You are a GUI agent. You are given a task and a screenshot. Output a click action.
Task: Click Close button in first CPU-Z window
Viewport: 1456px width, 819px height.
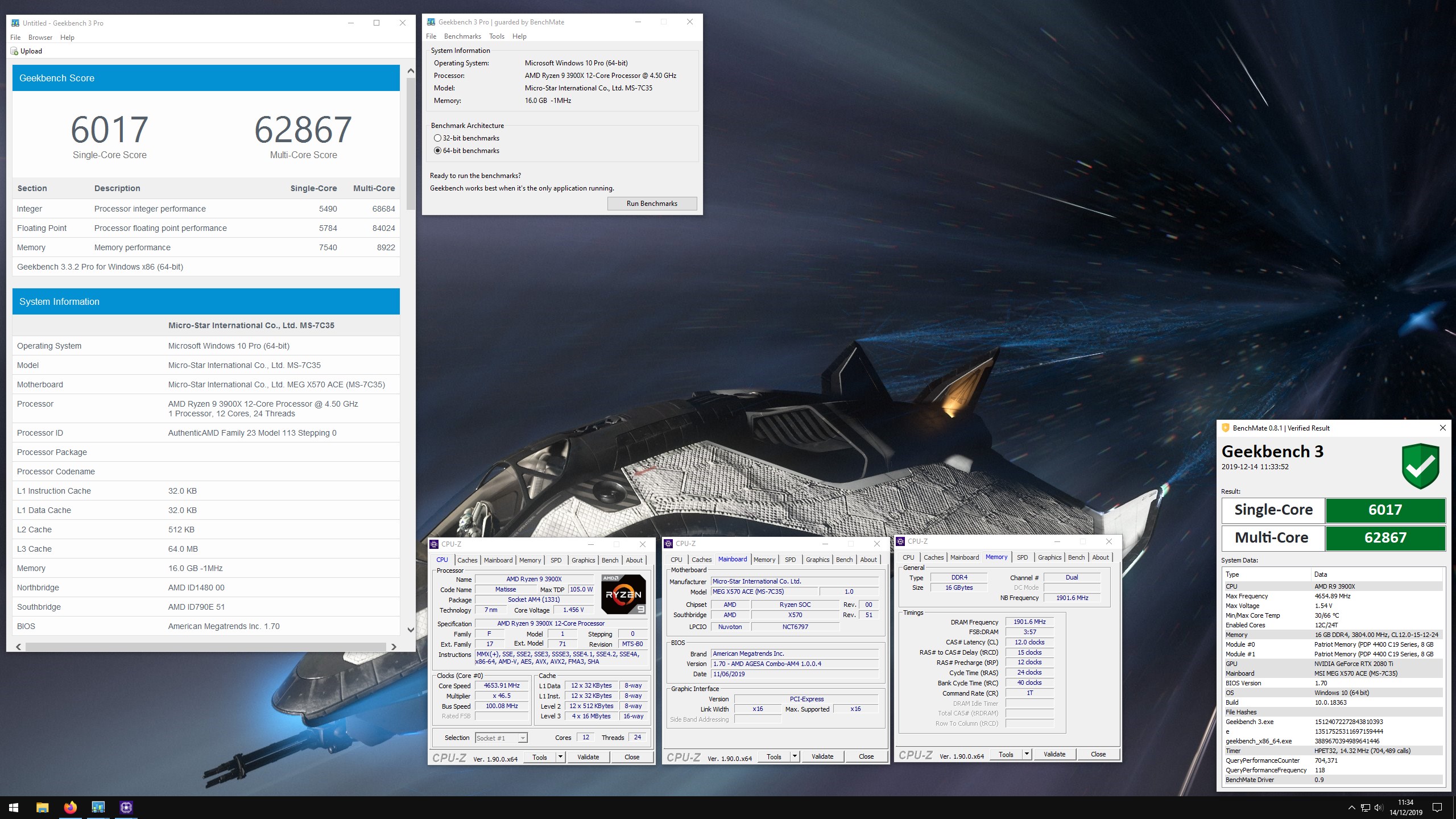[x=631, y=757]
